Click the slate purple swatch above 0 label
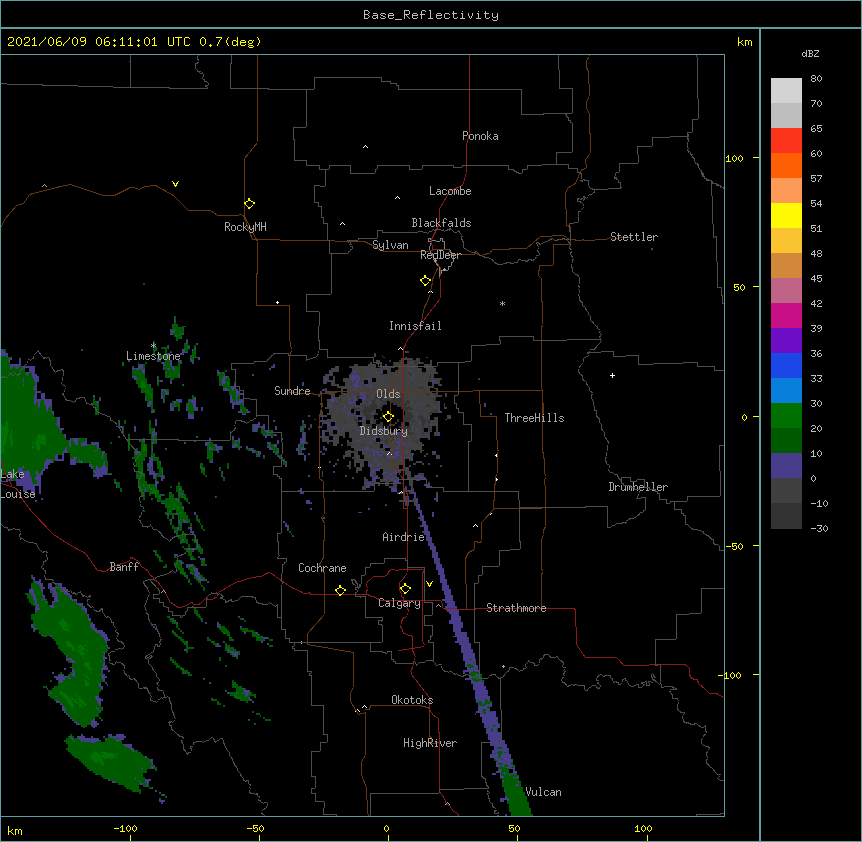Screen dimensions: 862x842 pos(786,466)
